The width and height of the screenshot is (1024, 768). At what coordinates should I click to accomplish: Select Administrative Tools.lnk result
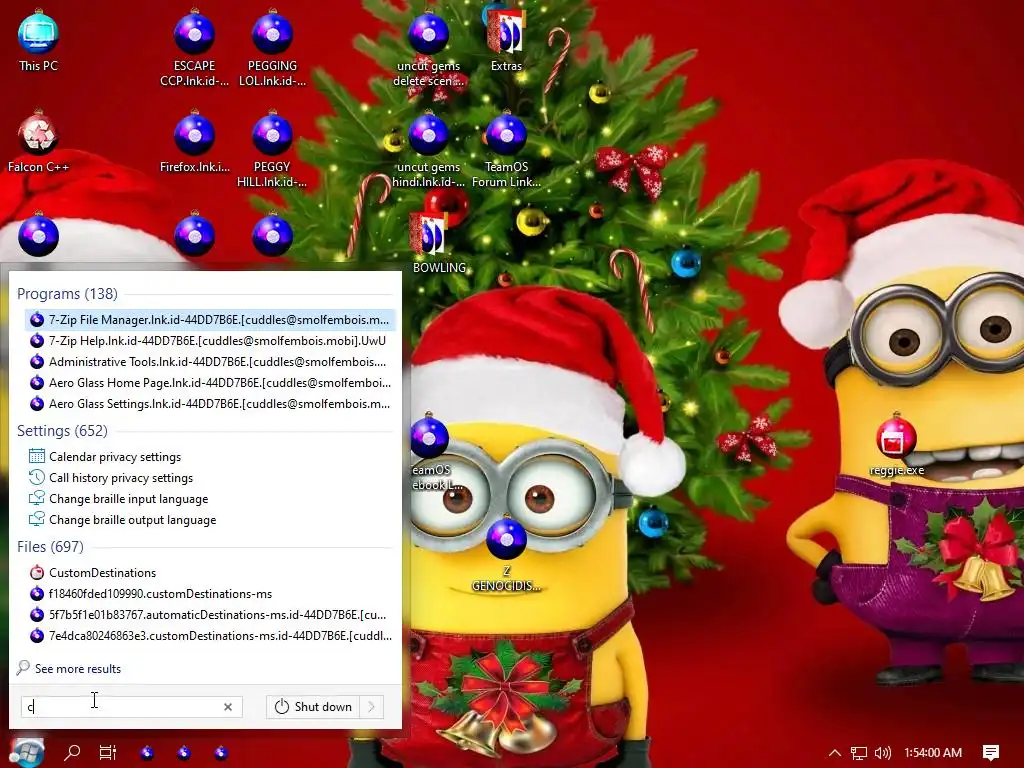[x=210, y=362]
